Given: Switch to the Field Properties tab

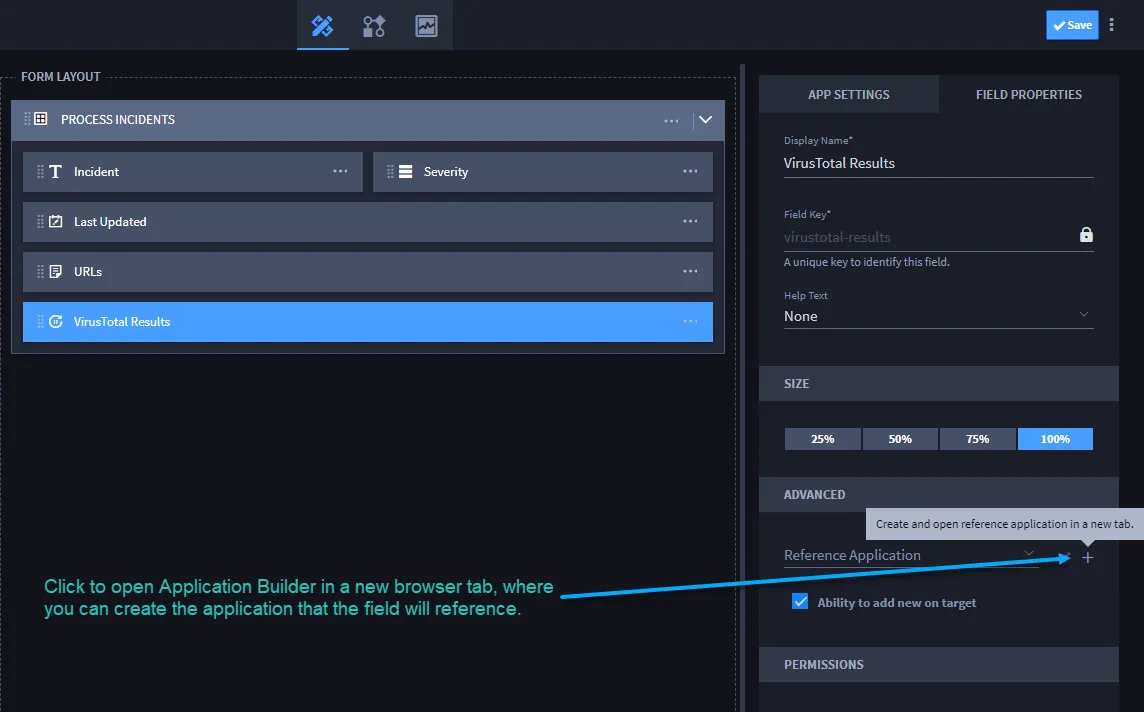Looking at the screenshot, I should coord(1029,94).
